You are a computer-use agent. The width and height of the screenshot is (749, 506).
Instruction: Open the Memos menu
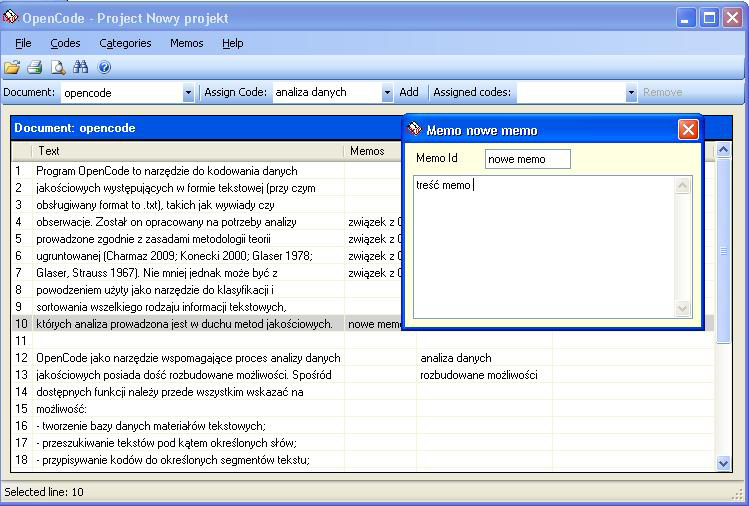pyautogui.click(x=187, y=43)
